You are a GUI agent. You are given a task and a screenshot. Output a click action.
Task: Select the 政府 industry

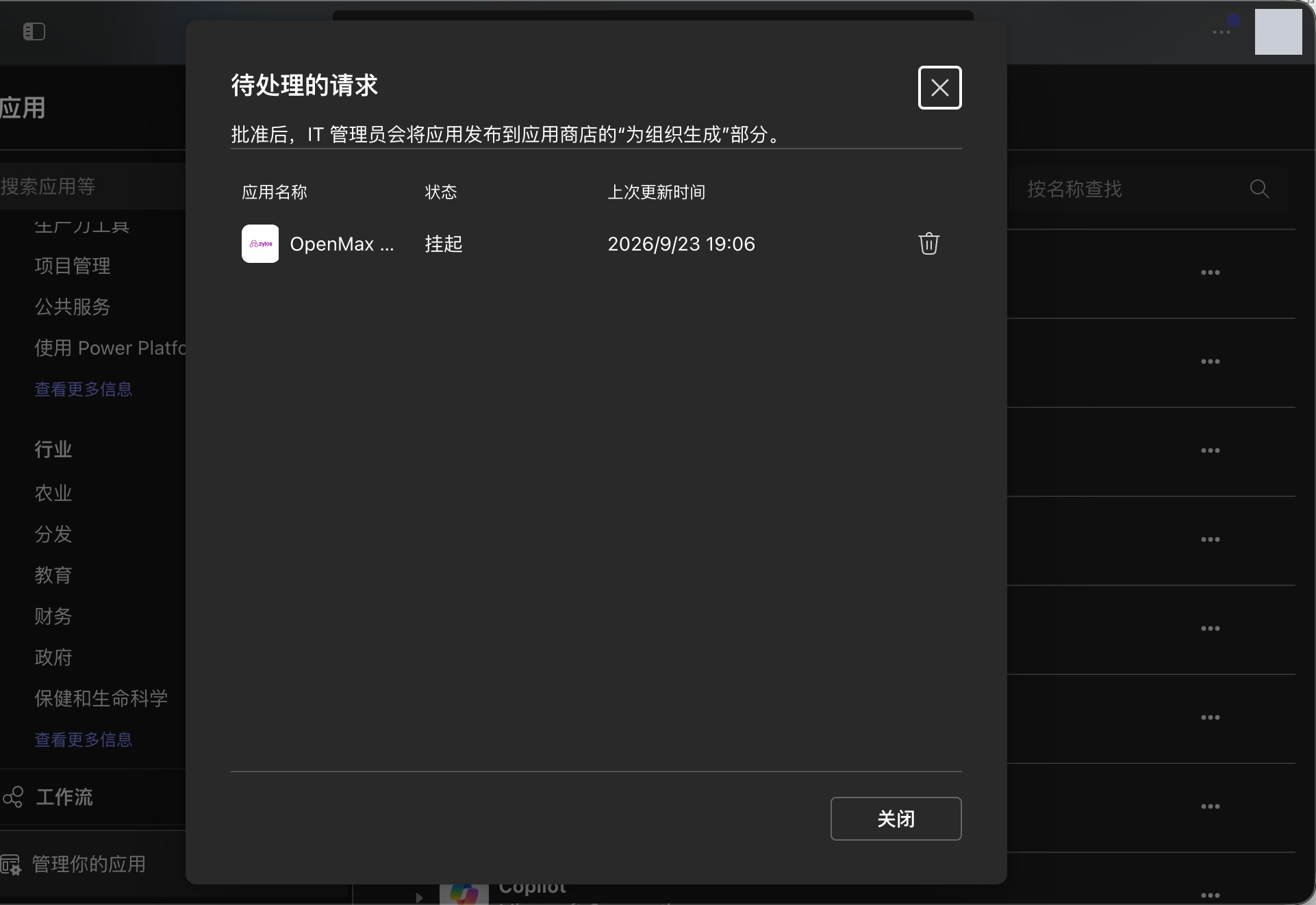(53, 657)
